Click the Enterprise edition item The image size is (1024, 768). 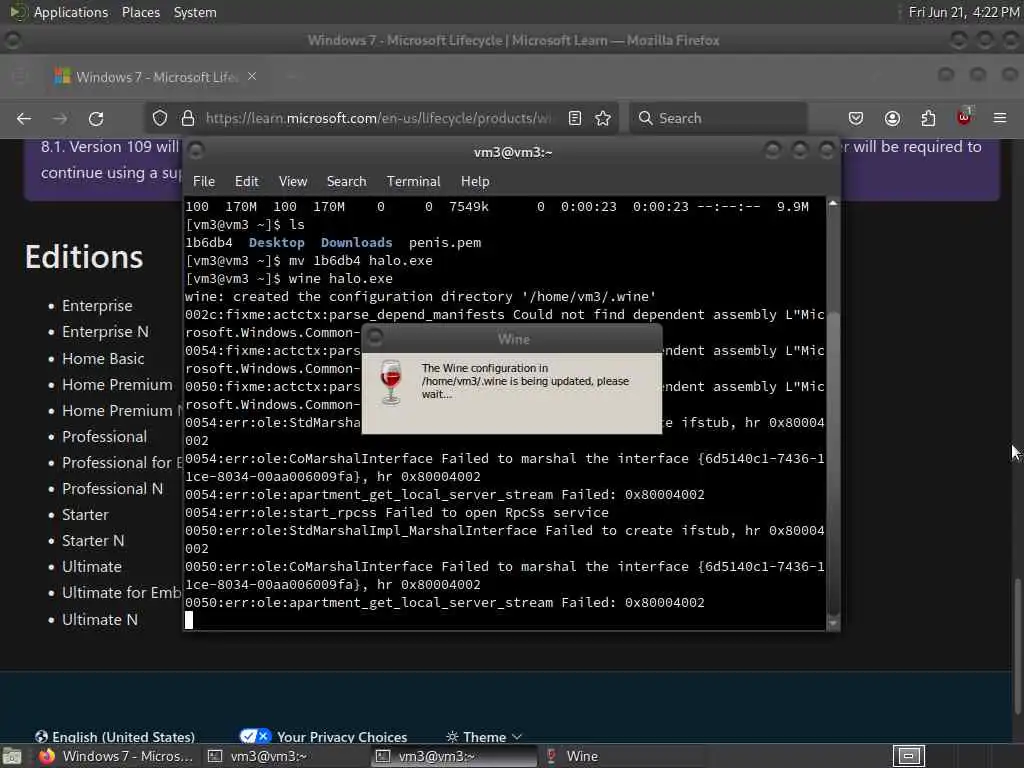(97, 306)
